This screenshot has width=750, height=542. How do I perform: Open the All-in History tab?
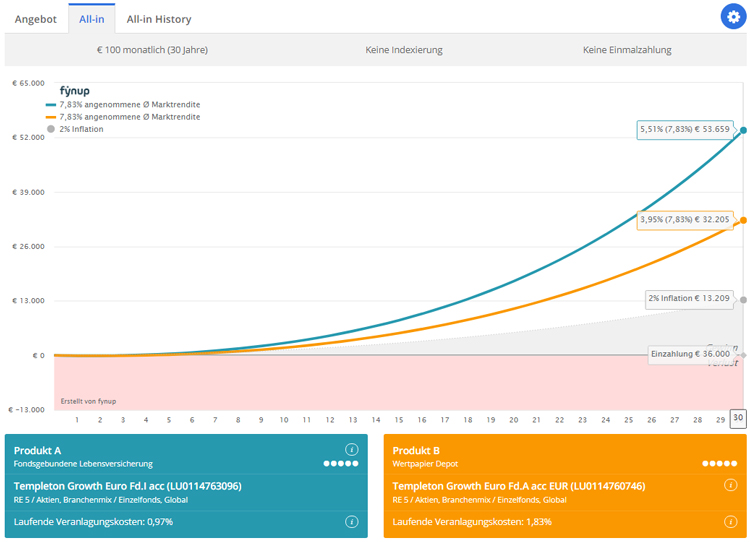[159, 19]
